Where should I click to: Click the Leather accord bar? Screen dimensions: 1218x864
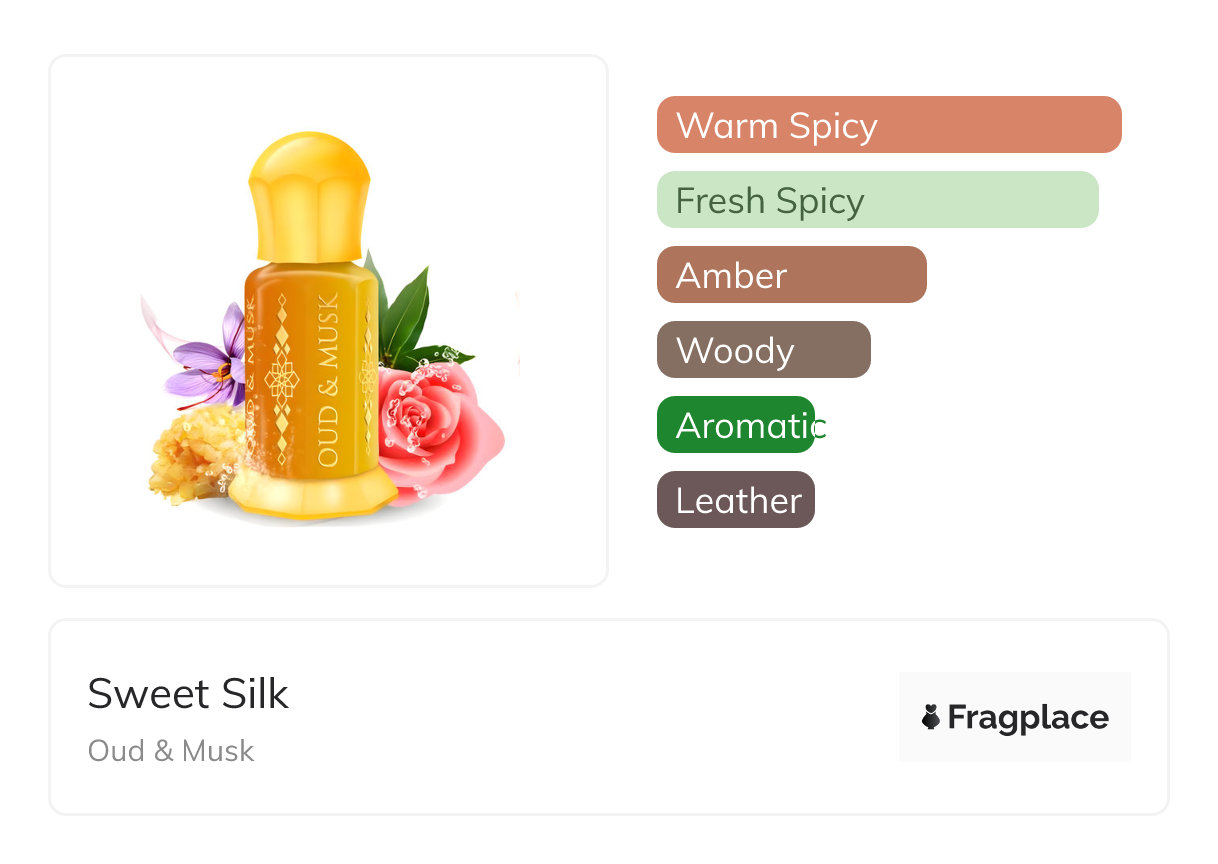coord(735,500)
